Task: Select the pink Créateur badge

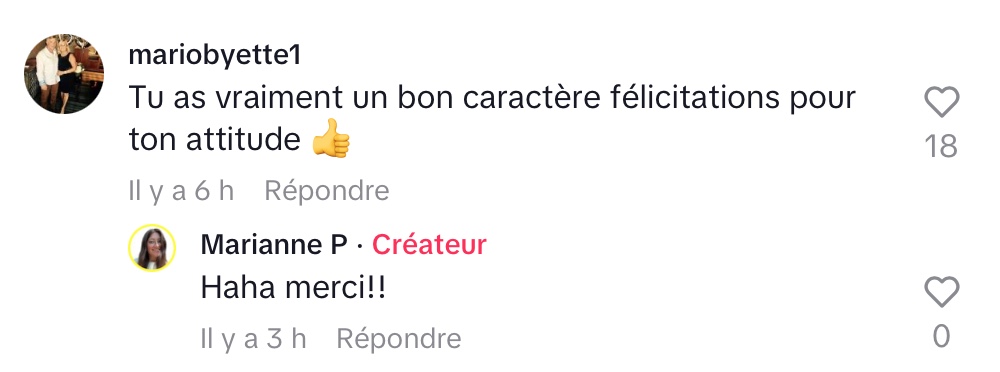Action: coord(429,245)
